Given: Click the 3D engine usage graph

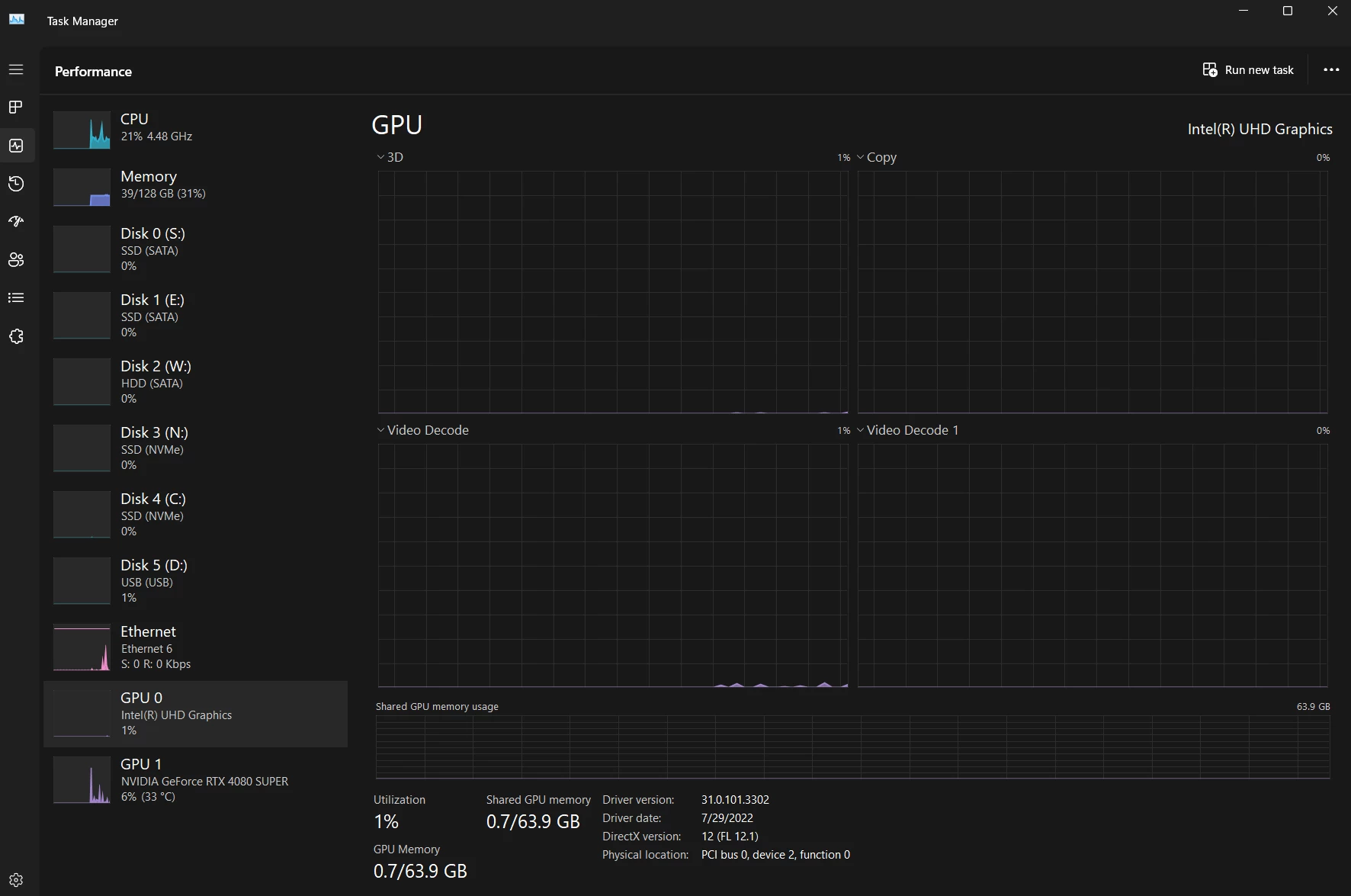Looking at the screenshot, I should point(613,292).
